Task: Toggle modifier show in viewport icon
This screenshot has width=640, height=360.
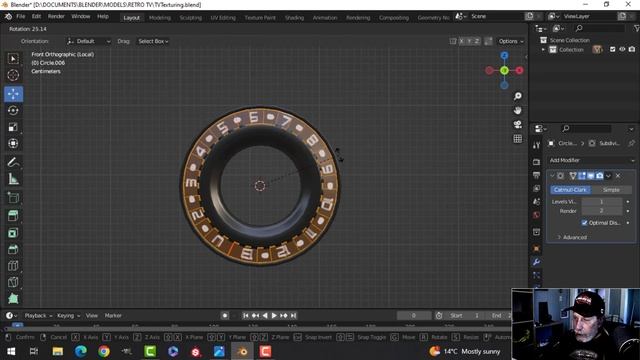Action: pos(591,176)
